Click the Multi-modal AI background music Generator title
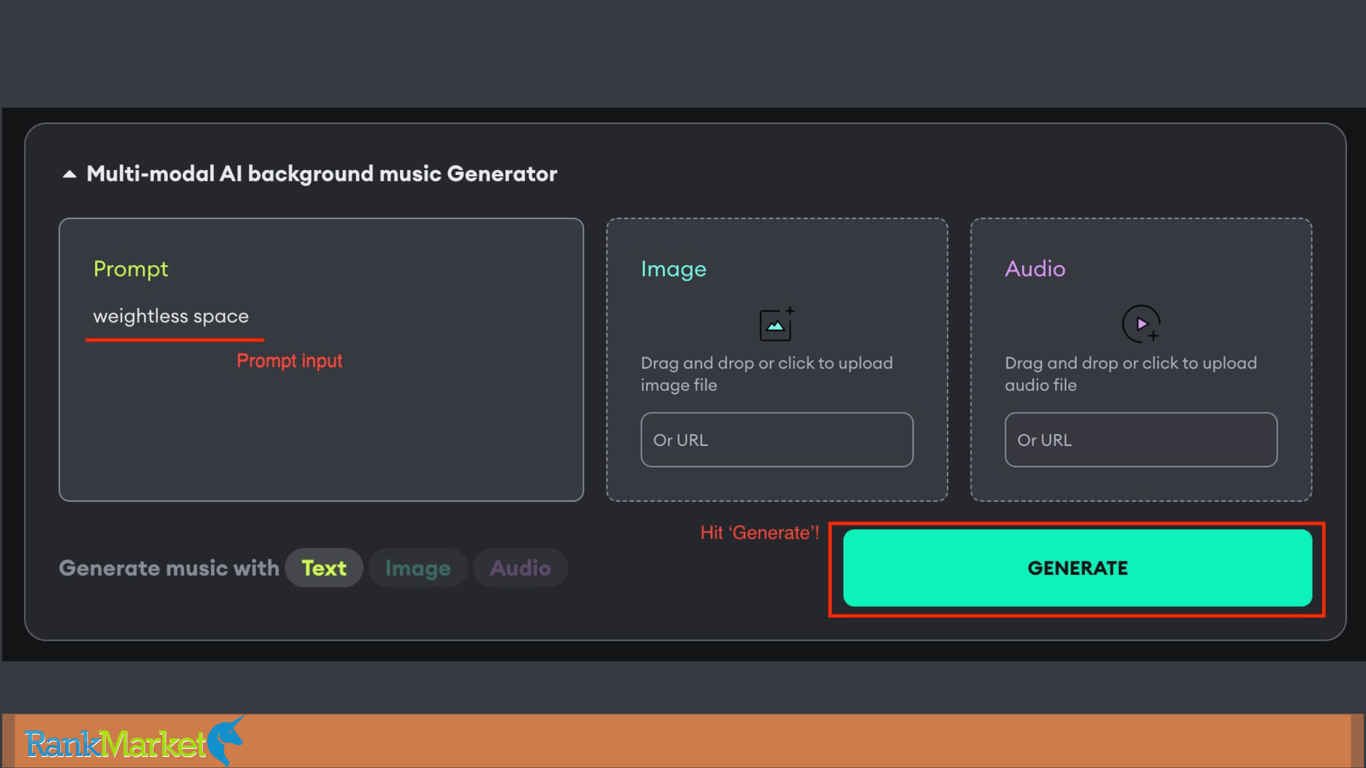1366x768 pixels. pos(322,174)
